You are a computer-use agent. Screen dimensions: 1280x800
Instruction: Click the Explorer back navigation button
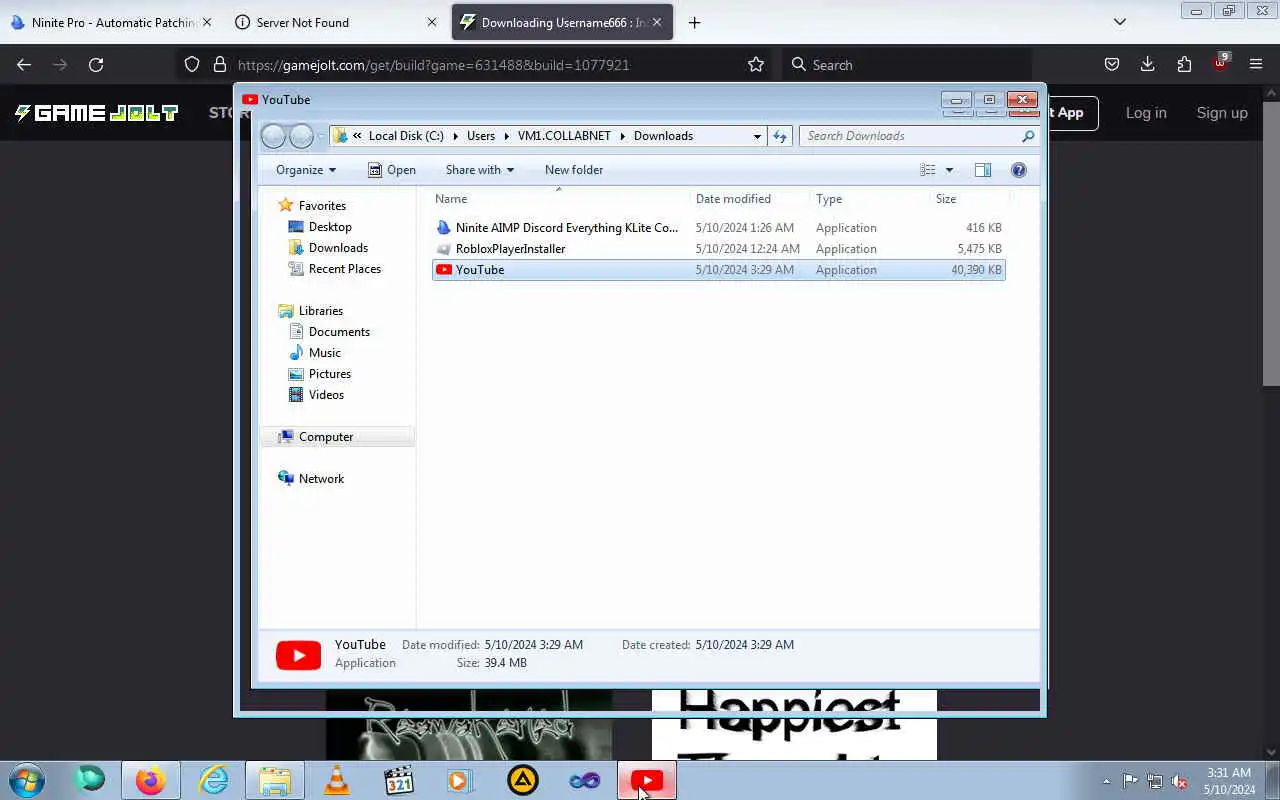tap(273, 136)
